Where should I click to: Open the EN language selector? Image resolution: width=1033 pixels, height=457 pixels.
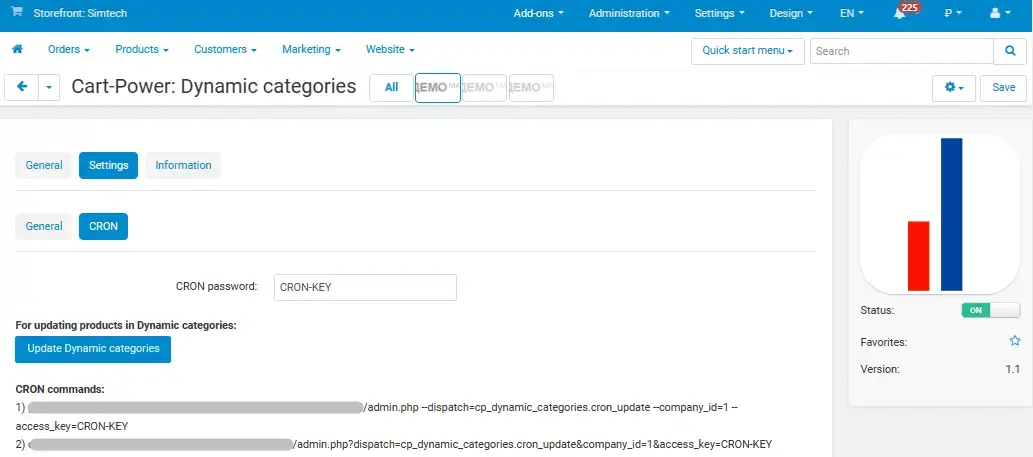point(852,14)
